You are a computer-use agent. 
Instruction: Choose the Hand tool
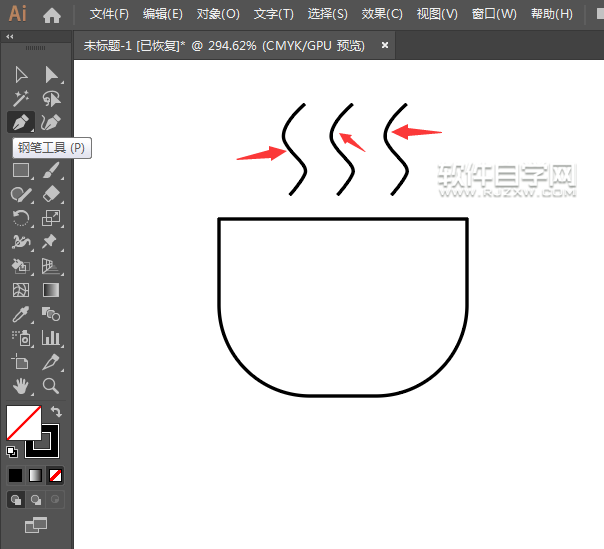click(x=19, y=386)
